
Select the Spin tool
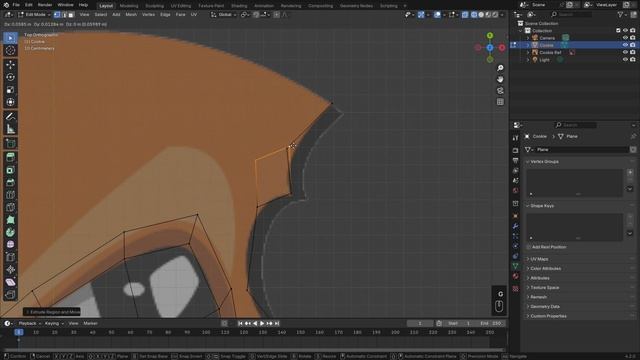(x=10, y=232)
